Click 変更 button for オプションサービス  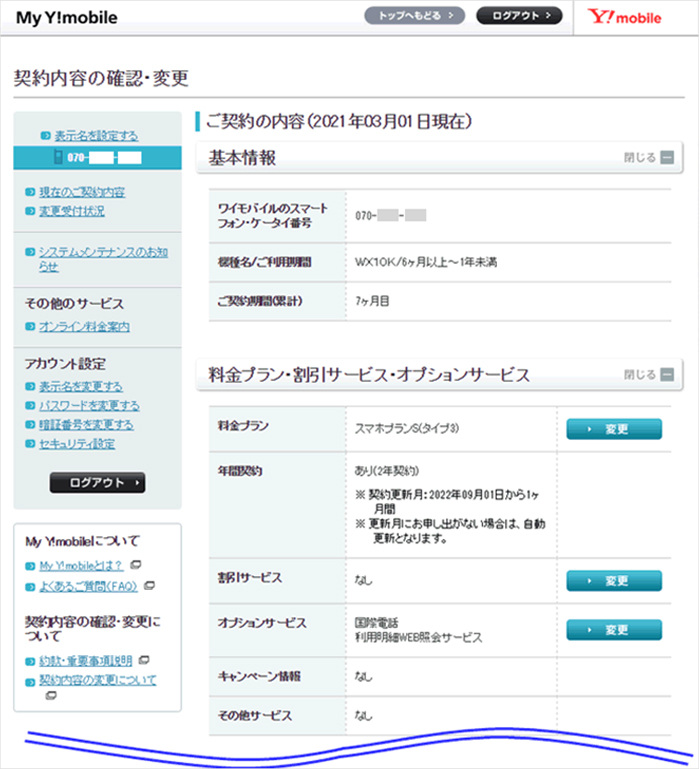click(x=614, y=629)
